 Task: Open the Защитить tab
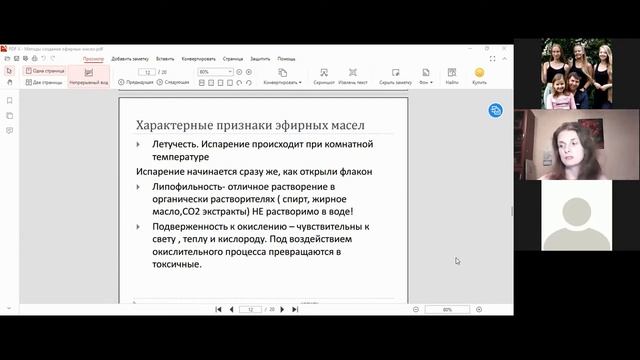click(260, 59)
